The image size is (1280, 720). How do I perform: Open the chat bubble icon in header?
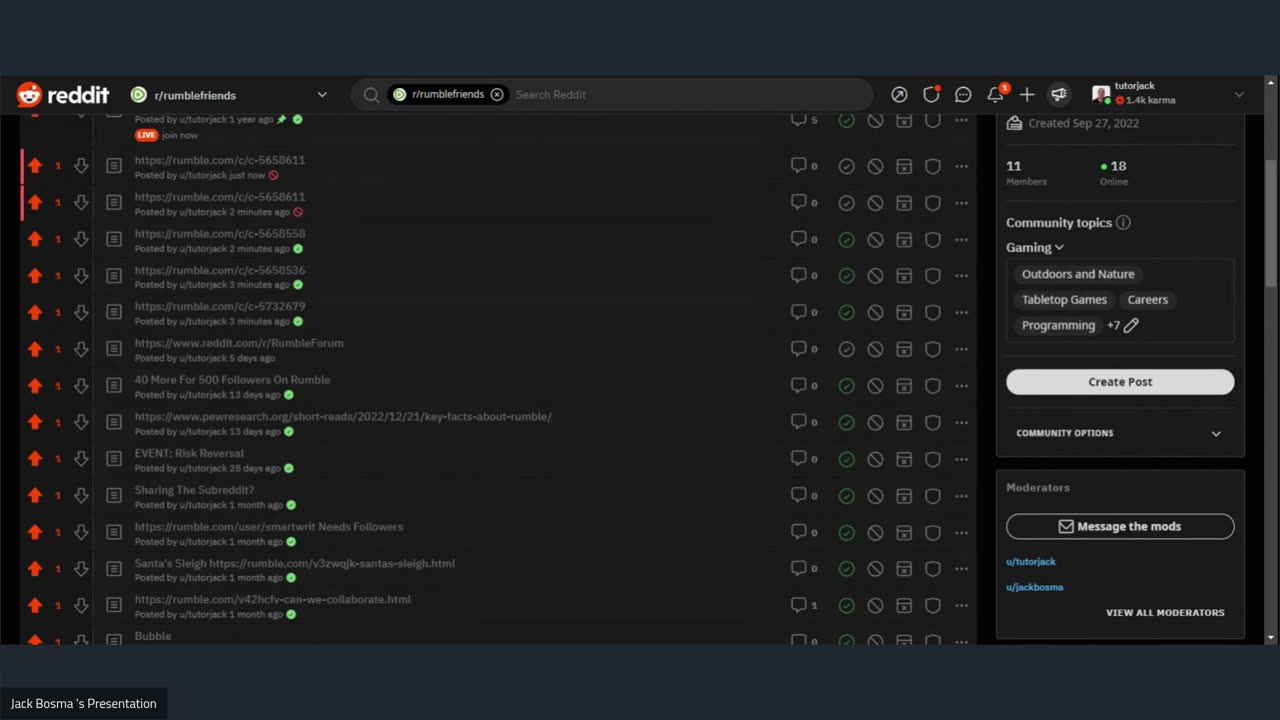pyautogui.click(x=963, y=95)
